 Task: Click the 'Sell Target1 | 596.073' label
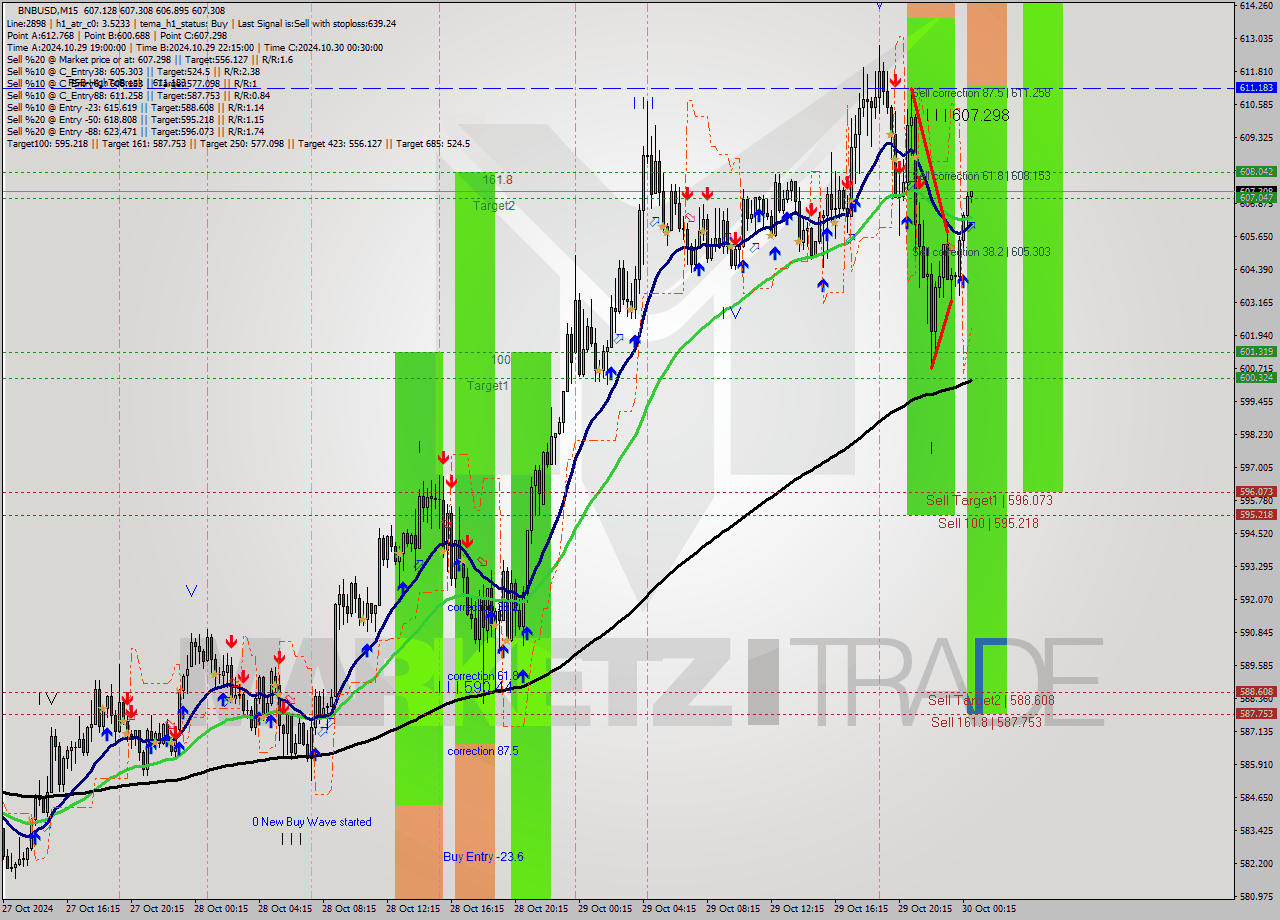(989, 500)
